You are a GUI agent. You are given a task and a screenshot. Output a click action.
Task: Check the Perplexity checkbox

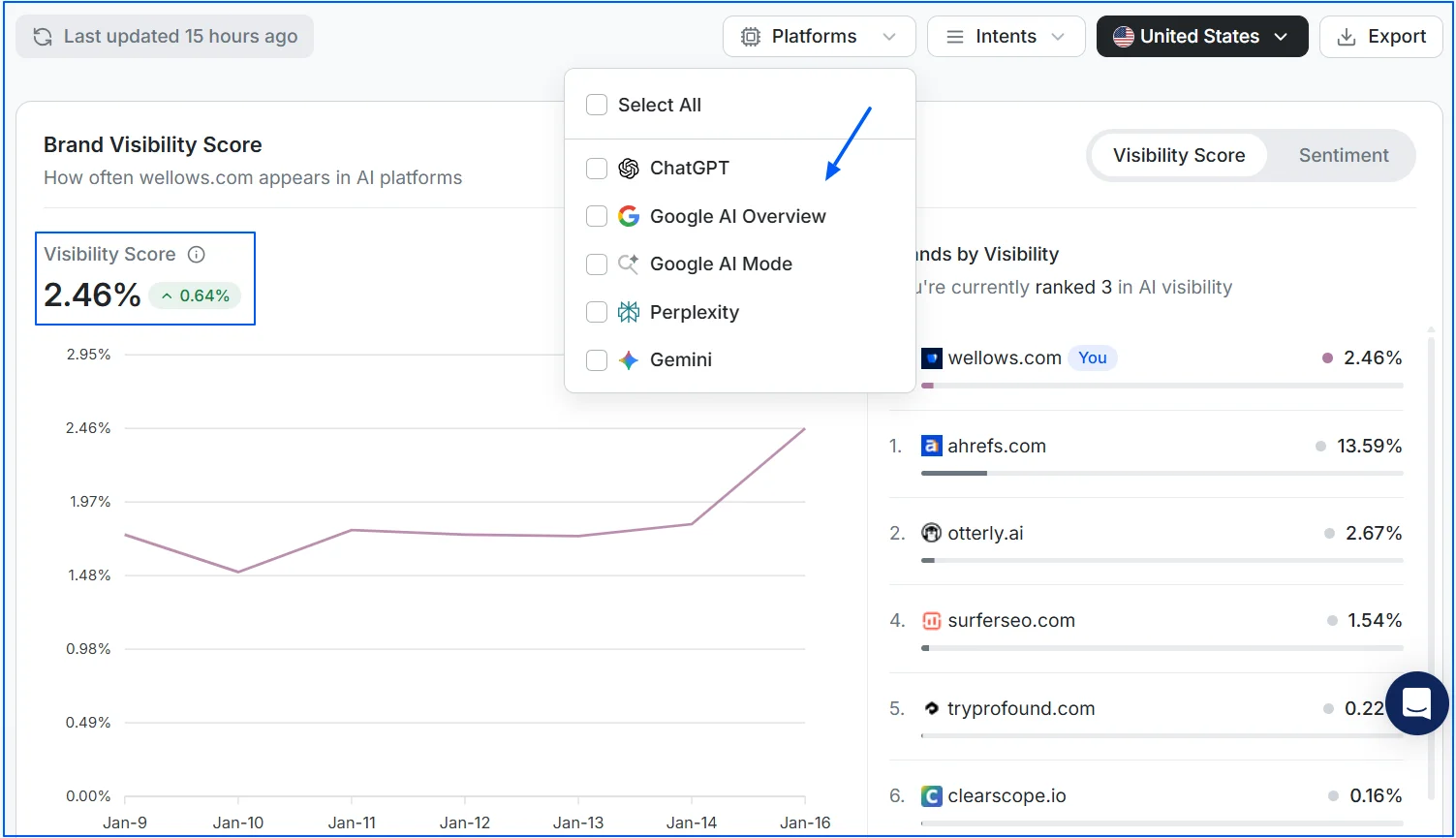(597, 312)
